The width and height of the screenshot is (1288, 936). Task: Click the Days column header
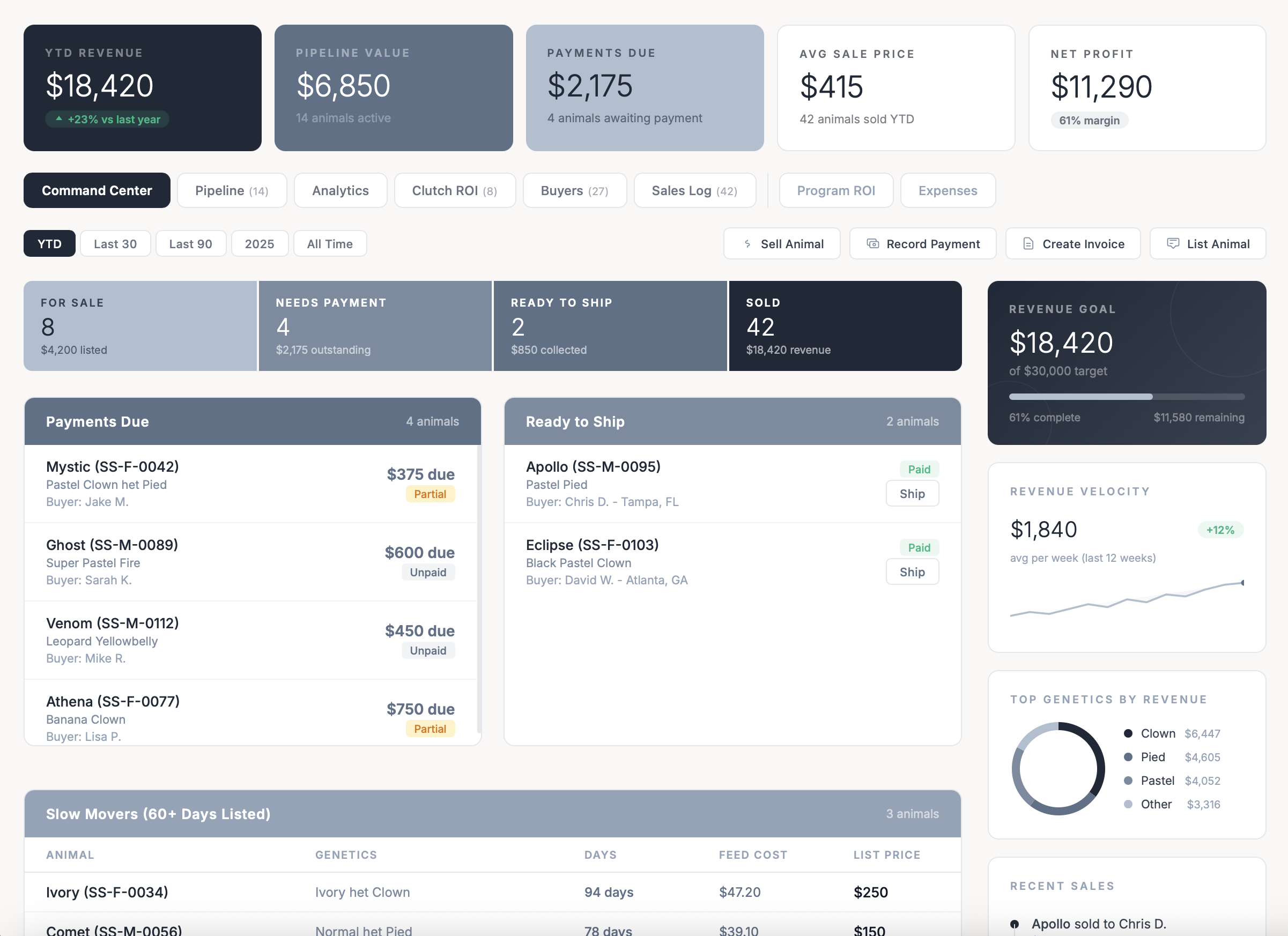600,855
